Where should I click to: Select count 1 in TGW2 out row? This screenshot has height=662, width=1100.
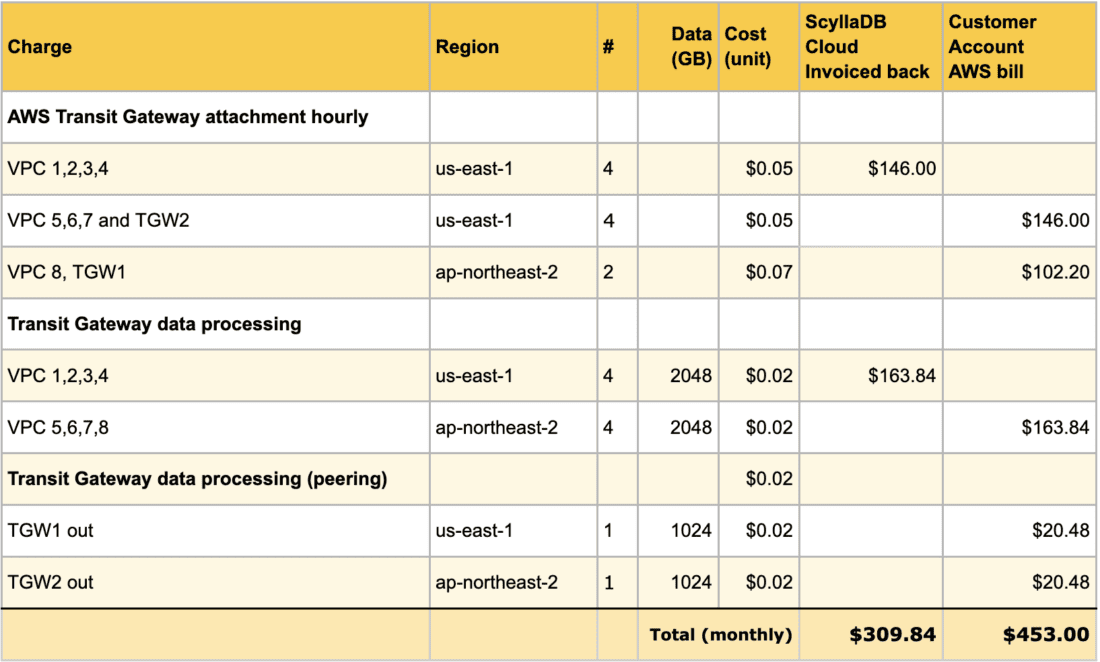(617, 583)
